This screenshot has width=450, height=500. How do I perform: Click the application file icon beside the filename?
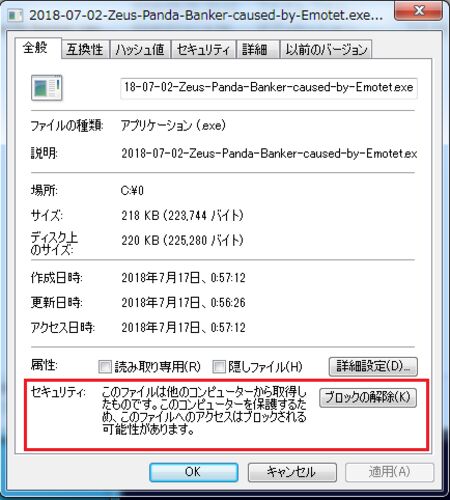(47, 88)
